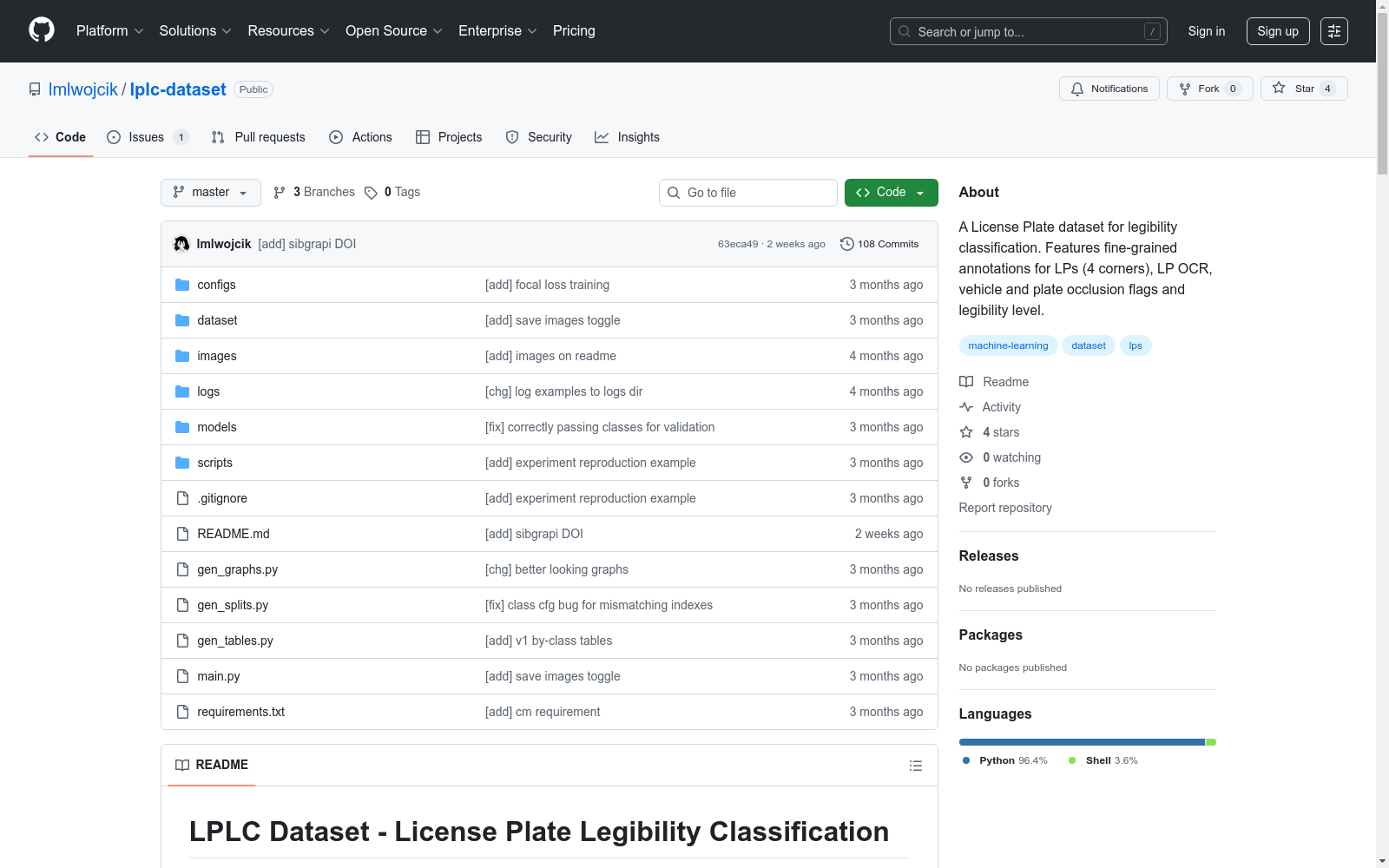Expand the Resources menu
The image size is (1389, 868).
point(289,31)
